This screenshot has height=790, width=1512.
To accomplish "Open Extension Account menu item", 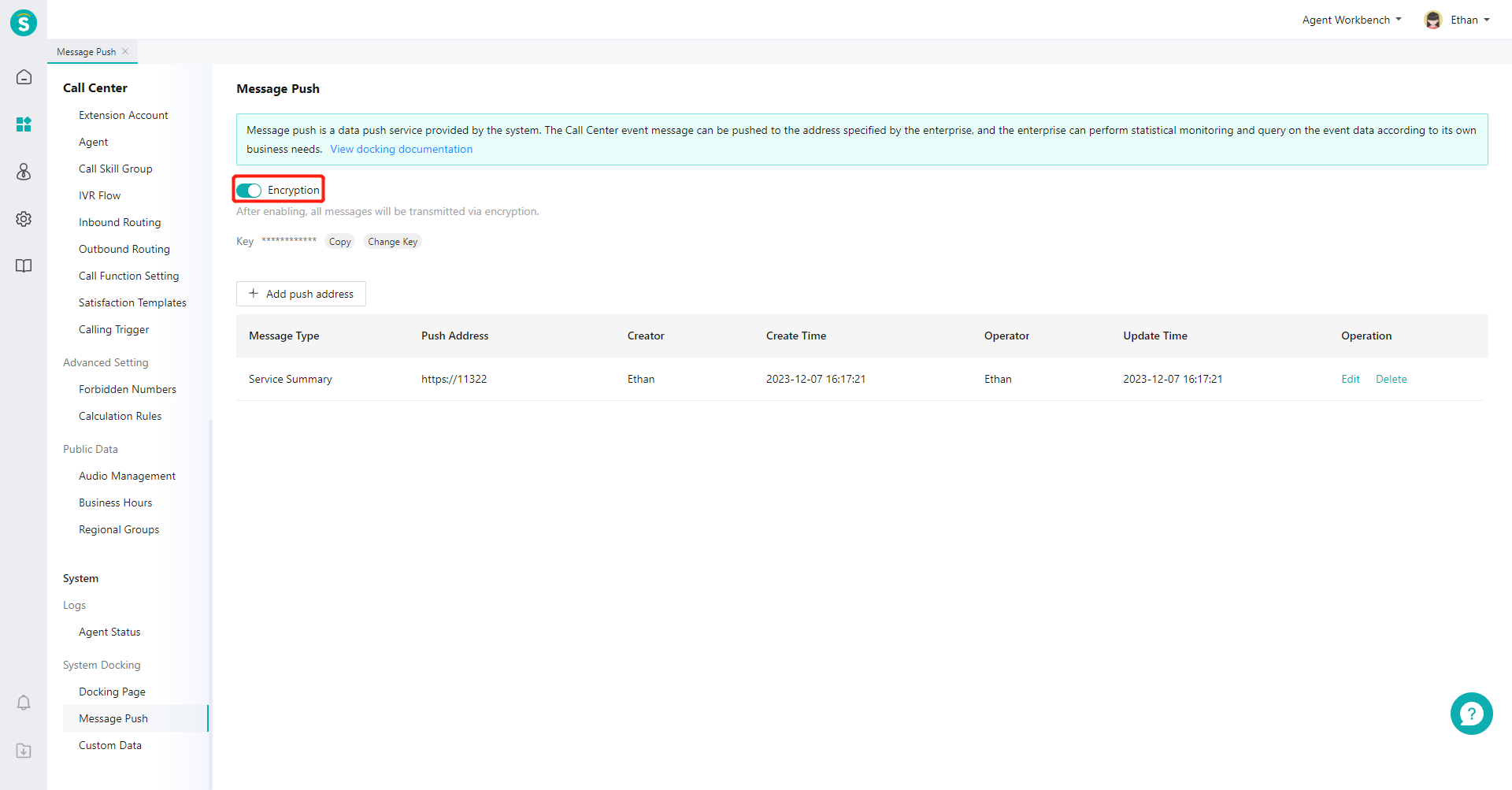I will (124, 115).
